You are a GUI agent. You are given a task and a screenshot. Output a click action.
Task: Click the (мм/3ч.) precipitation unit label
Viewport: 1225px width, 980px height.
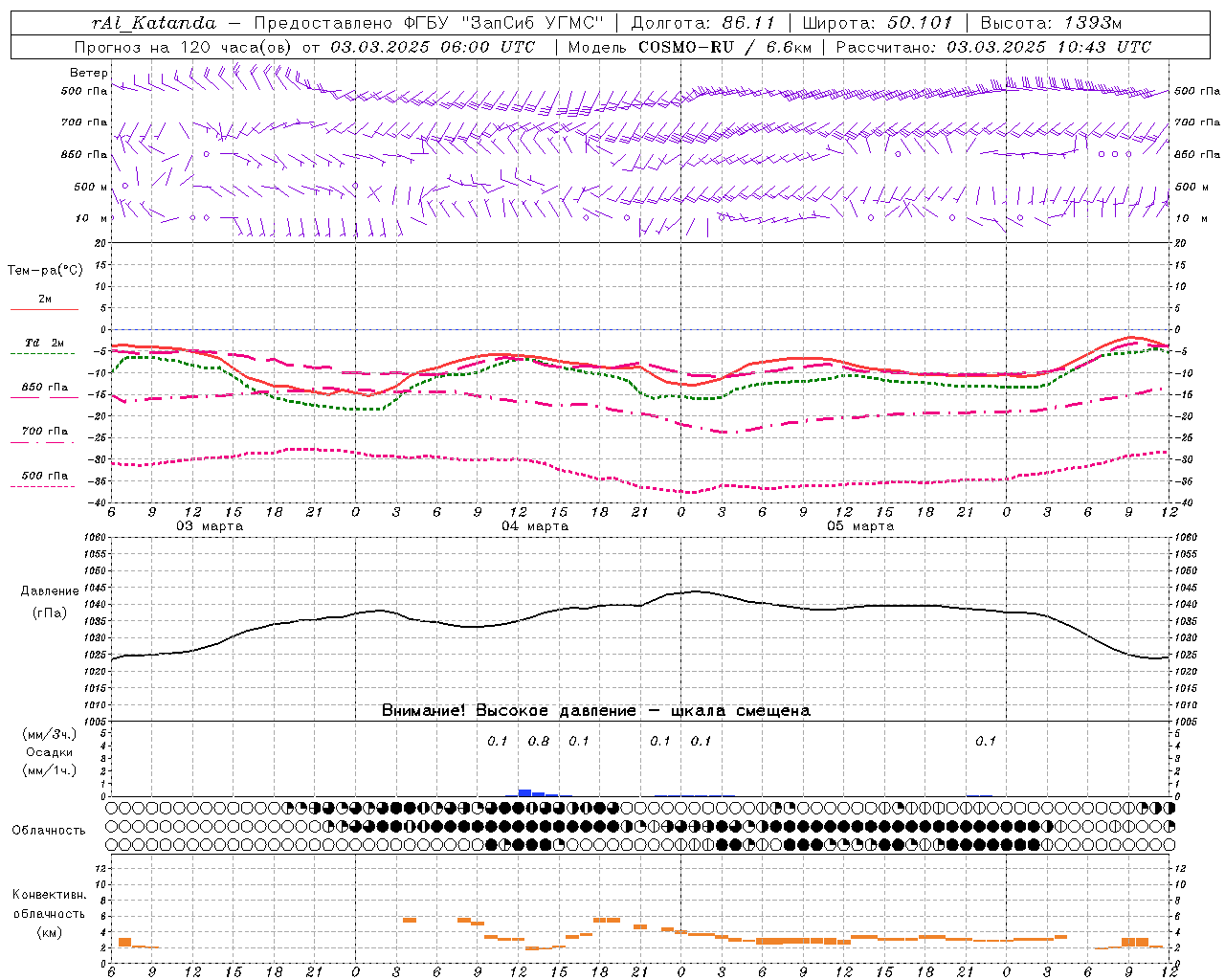50,734
